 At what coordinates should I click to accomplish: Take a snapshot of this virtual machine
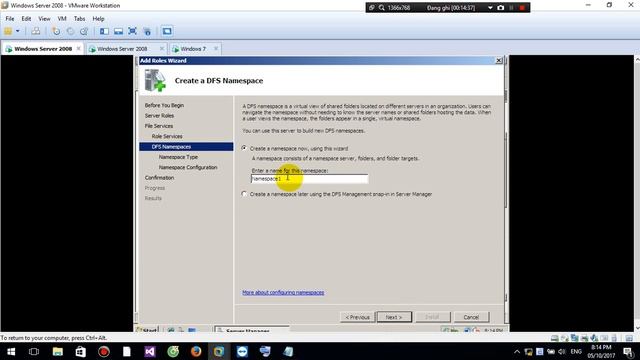click(x=56, y=31)
